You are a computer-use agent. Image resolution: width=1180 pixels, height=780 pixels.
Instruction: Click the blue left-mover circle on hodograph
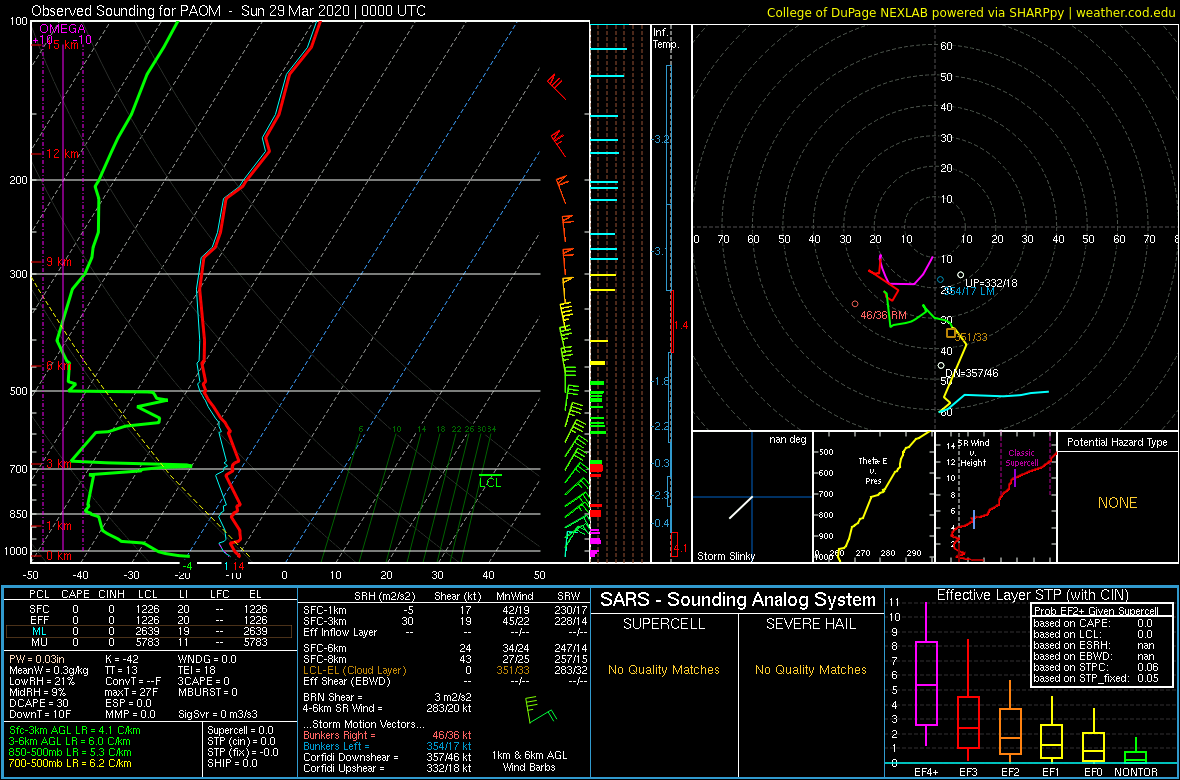tap(940, 280)
